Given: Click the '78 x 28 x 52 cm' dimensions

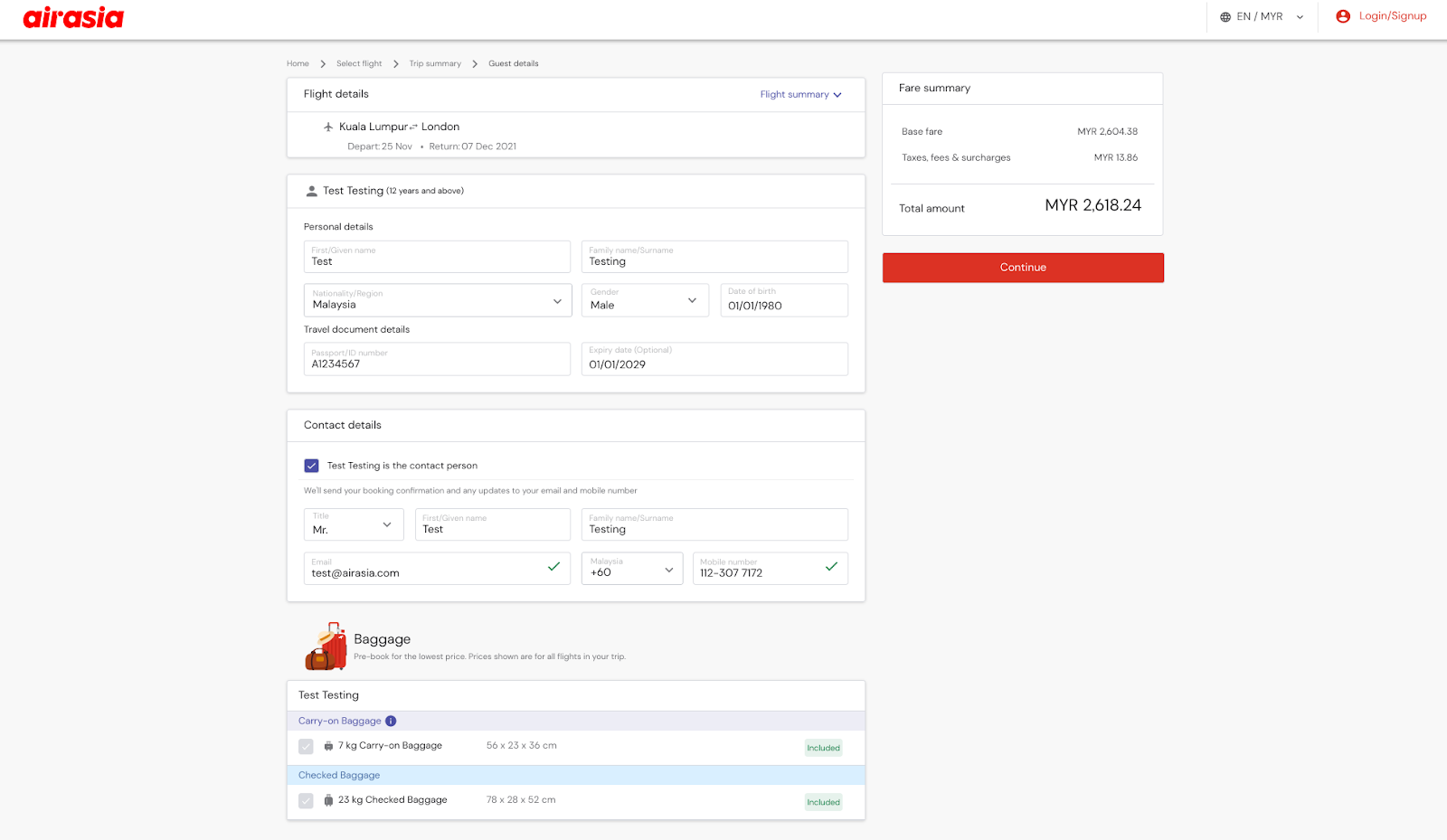Looking at the screenshot, I should tap(521, 800).
